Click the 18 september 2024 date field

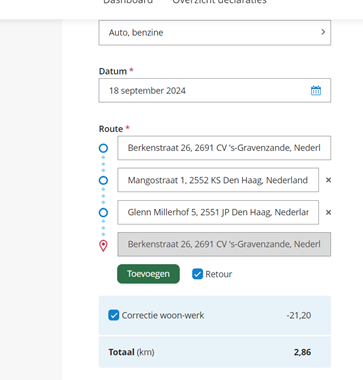(x=215, y=90)
